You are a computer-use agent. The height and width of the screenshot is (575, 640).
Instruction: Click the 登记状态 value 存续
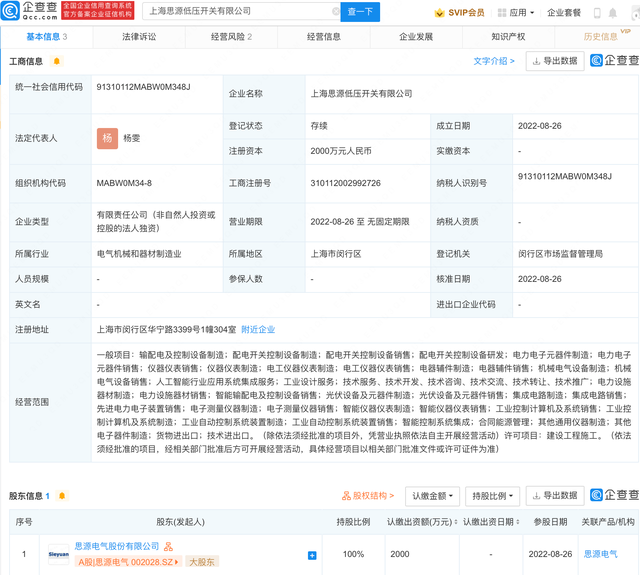(x=319, y=126)
